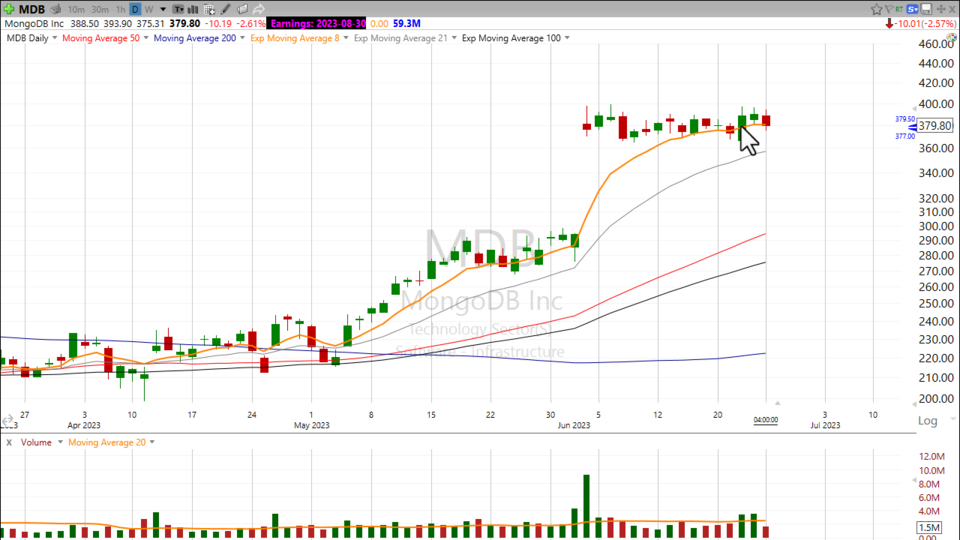Screen dimensions: 960x540
Task: Click the data table add icon
Action: (209, 9)
